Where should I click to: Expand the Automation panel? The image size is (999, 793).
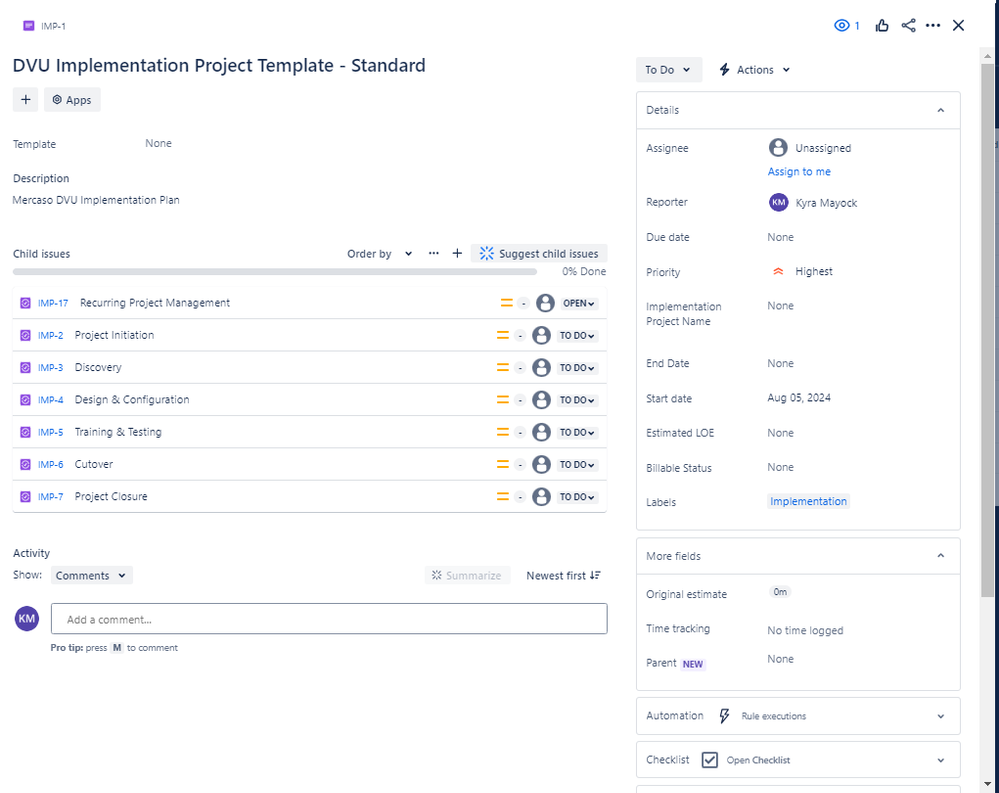pos(940,717)
